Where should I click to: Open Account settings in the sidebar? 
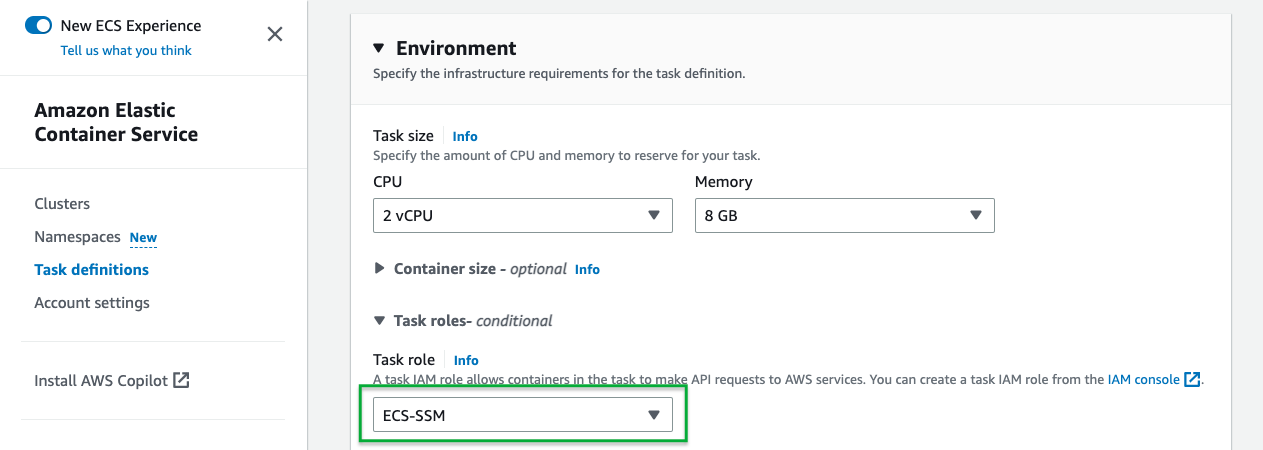(x=92, y=303)
